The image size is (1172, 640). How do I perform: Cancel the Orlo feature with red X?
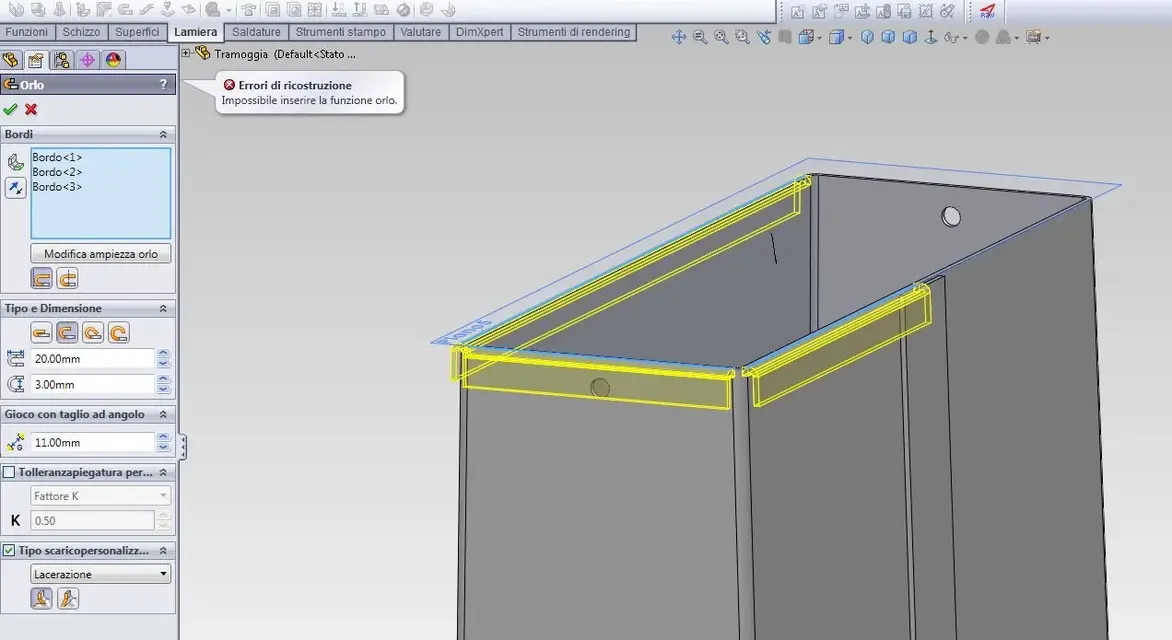(x=31, y=109)
